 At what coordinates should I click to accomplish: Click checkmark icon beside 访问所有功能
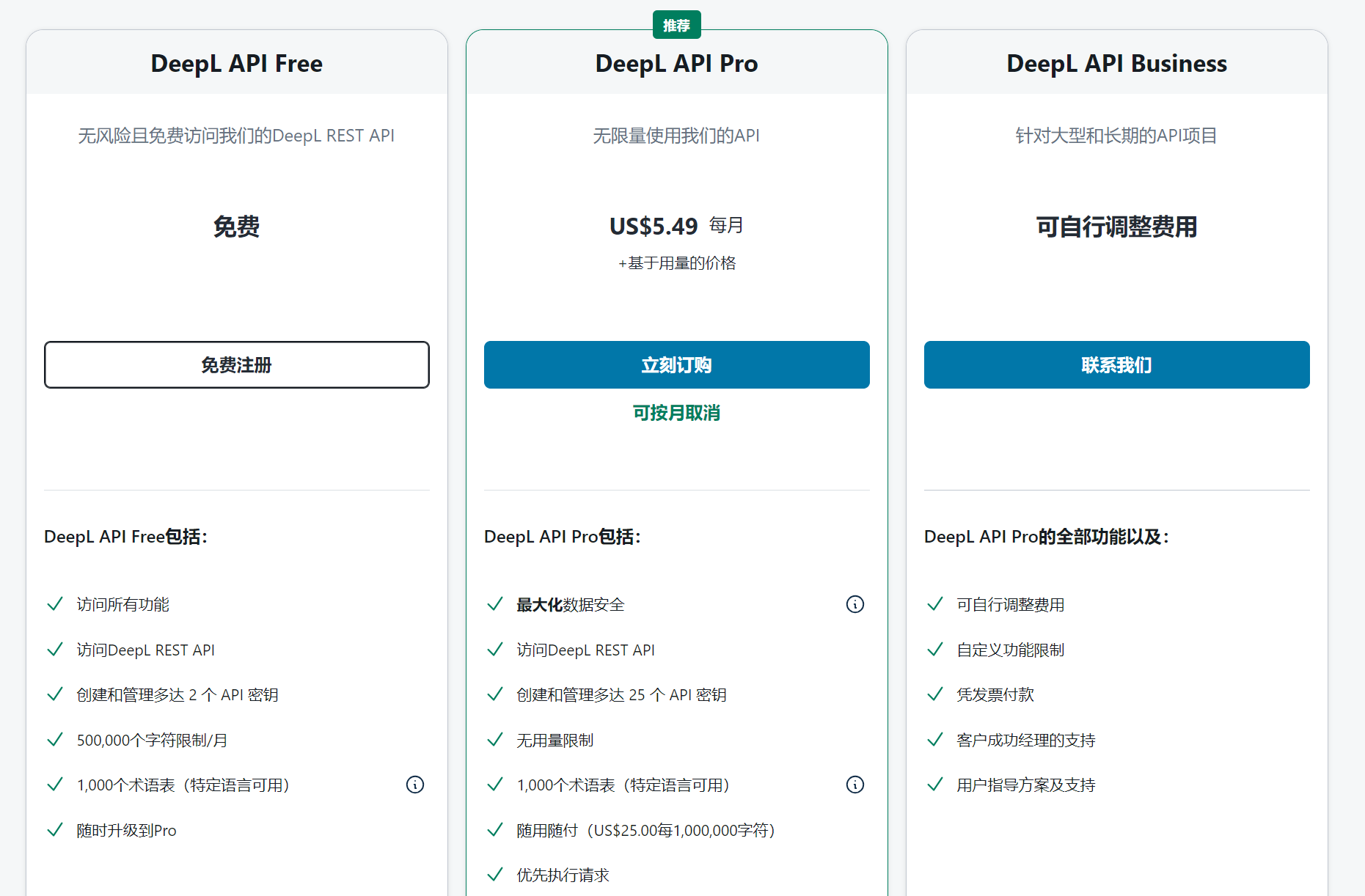tap(55, 604)
